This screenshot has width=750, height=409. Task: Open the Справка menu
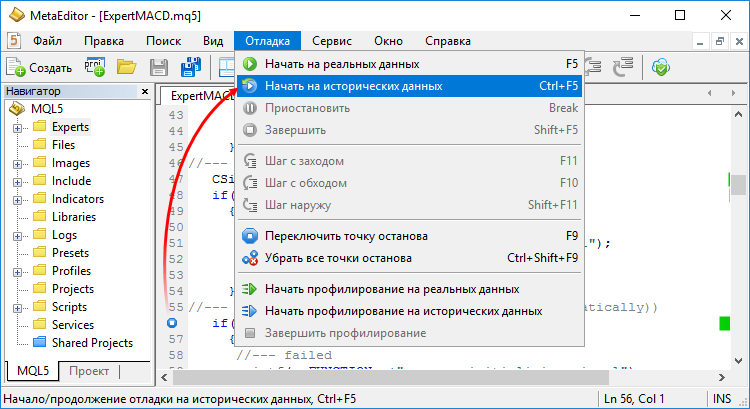click(448, 41)
